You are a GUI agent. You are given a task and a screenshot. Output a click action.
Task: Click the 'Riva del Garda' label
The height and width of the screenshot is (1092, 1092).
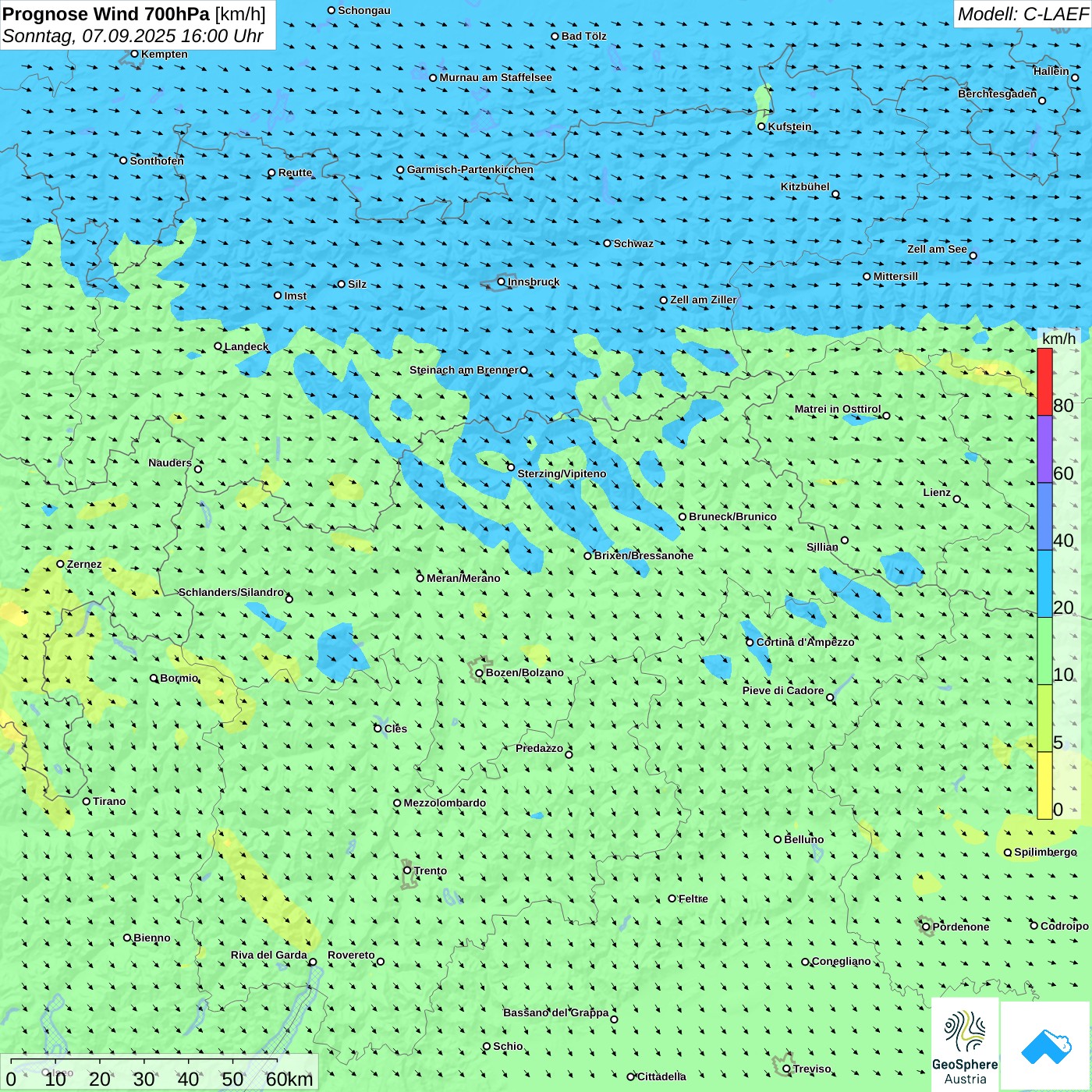pos(269,955)
